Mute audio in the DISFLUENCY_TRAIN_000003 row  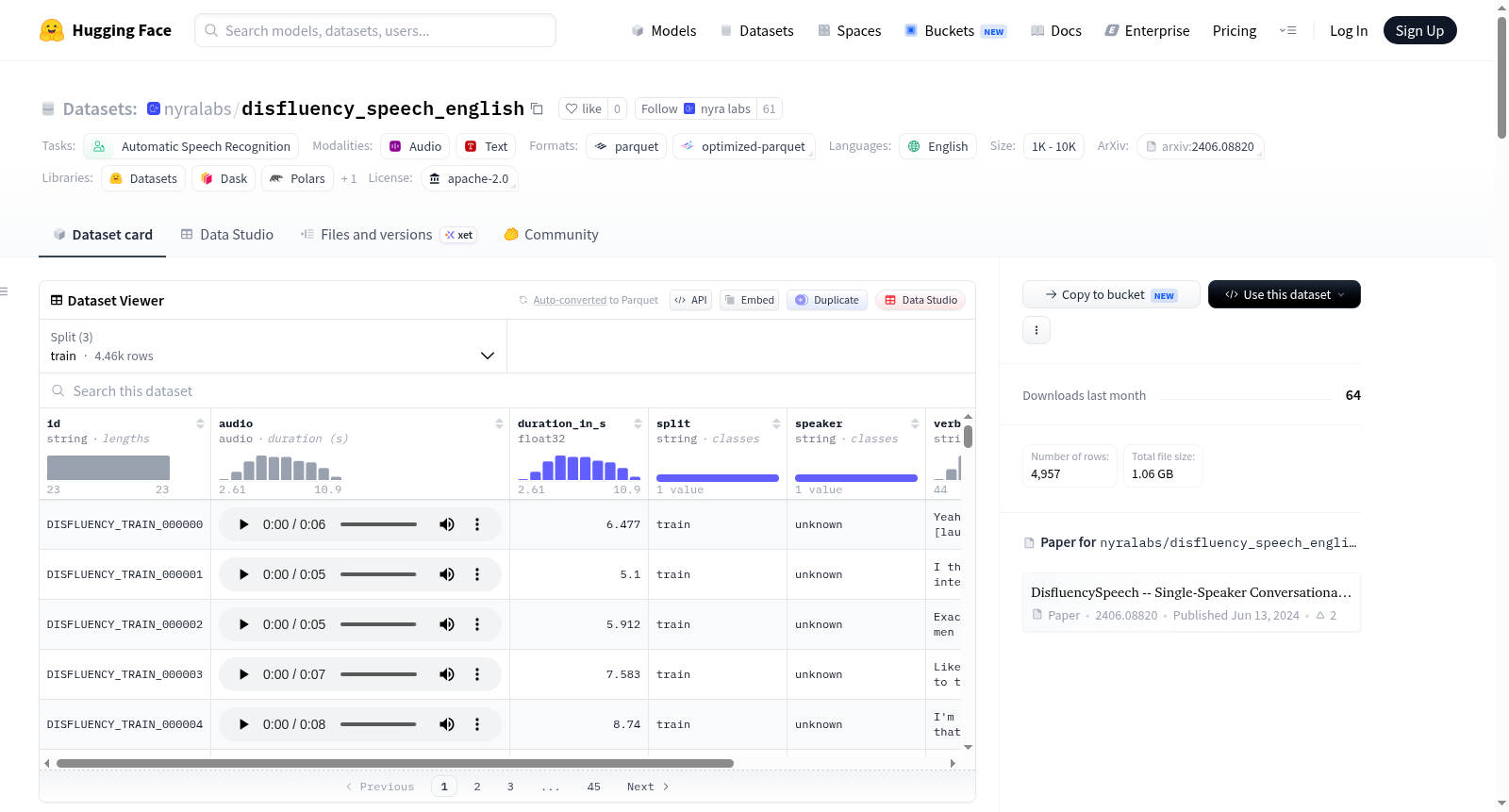447,674
